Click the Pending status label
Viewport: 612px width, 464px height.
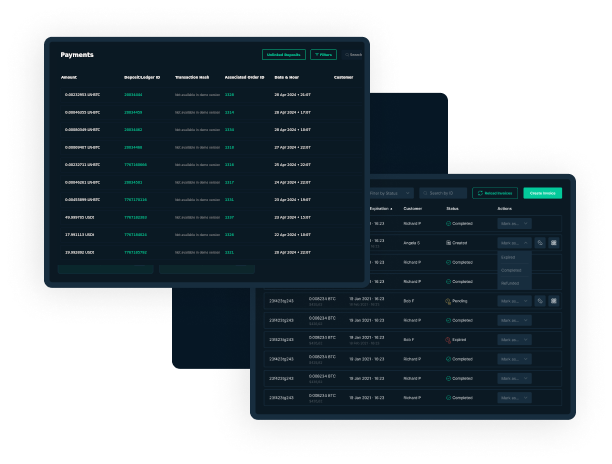pos(460,301)
